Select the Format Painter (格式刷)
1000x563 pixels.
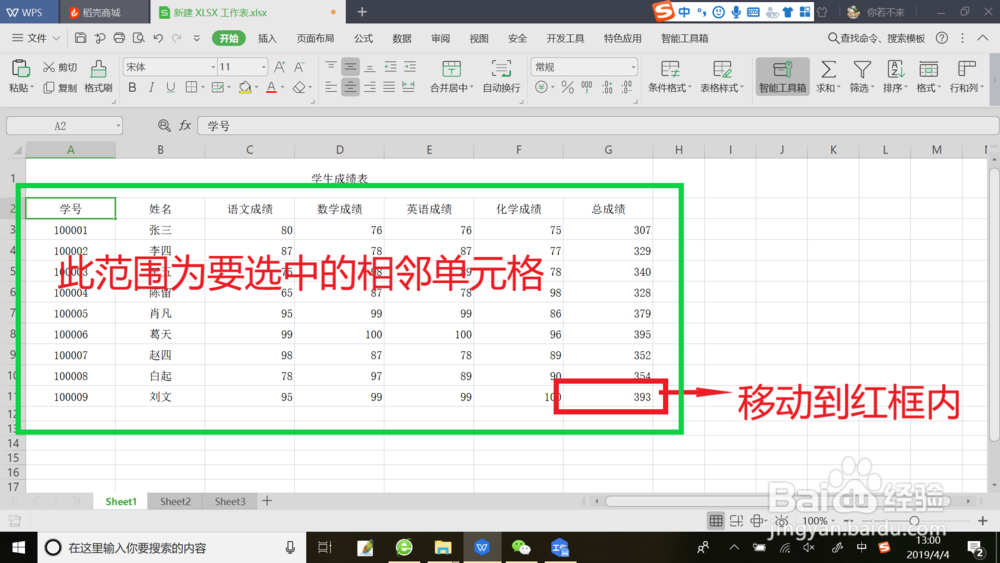(x=98, y=76)
